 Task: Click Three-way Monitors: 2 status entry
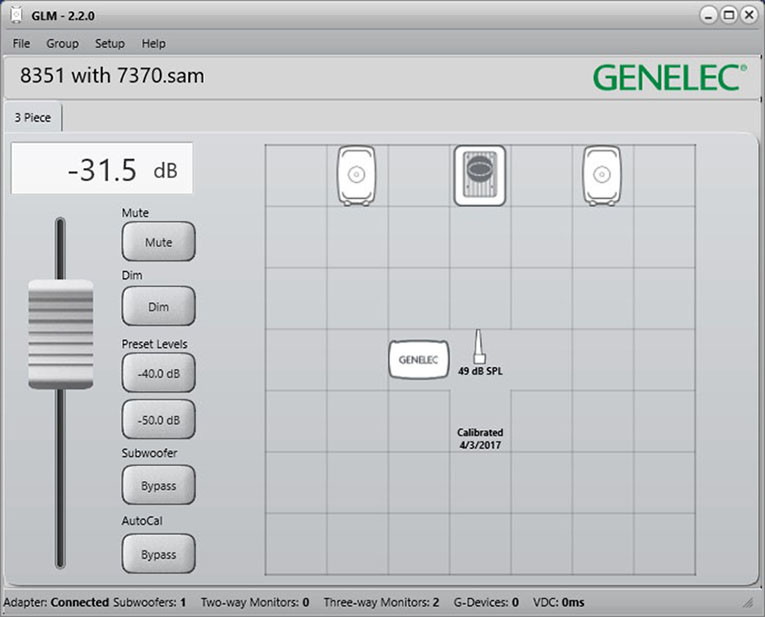(382, 602)
